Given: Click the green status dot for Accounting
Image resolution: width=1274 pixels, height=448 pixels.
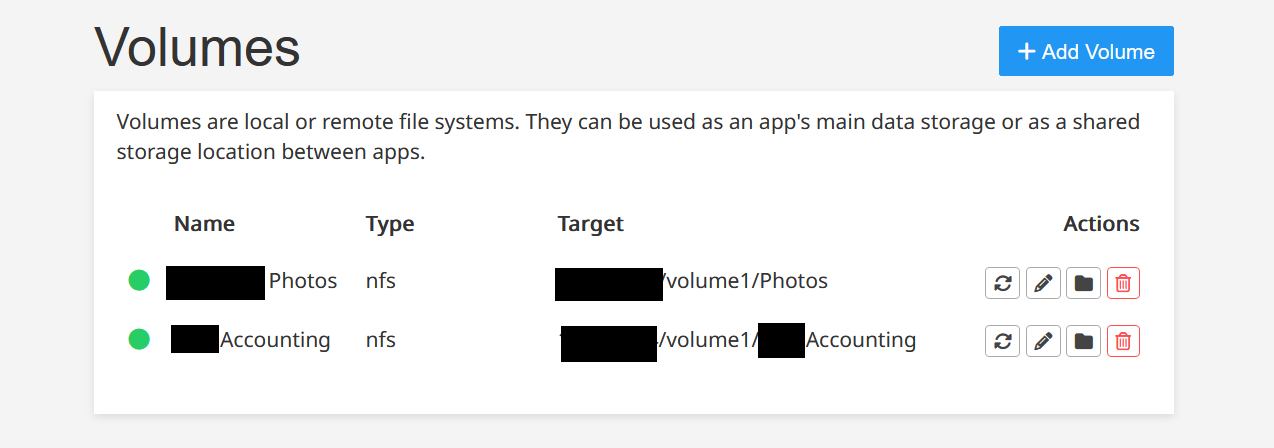Looking at the screenshot, I should (x=139, y=340).
